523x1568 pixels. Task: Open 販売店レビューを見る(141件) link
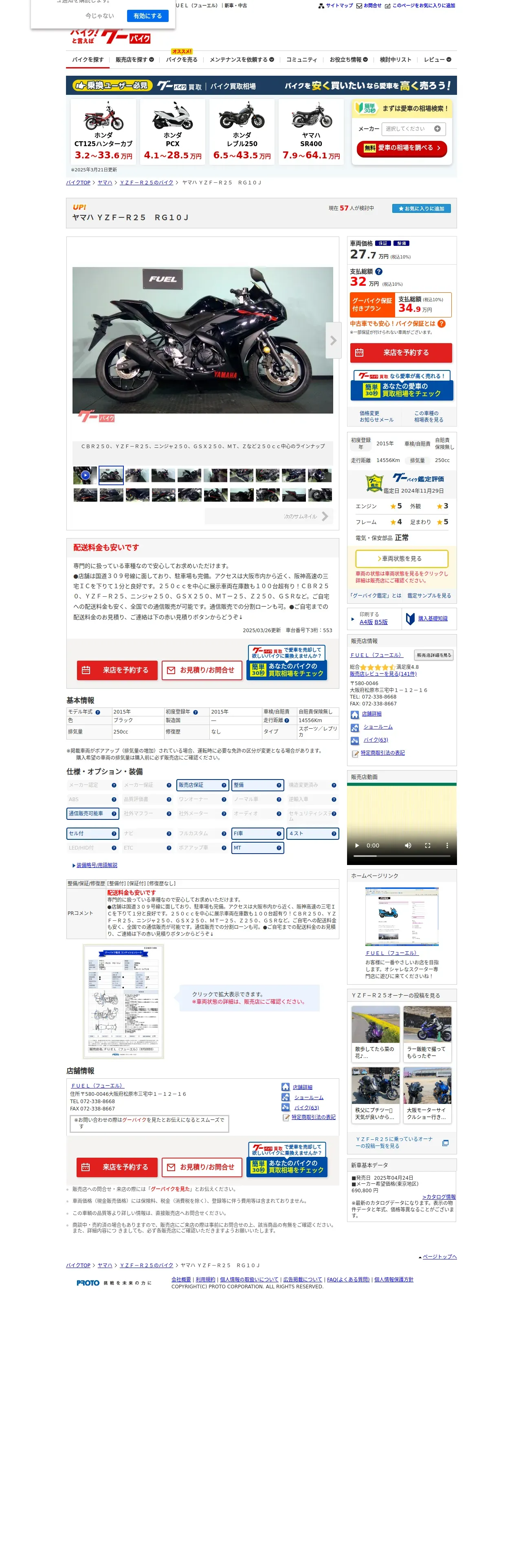click(383, 674)
